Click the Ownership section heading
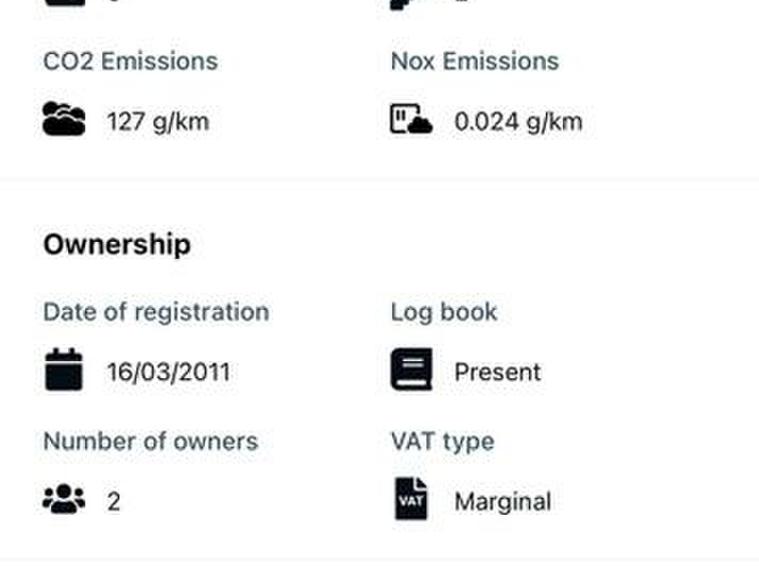Viewport: 759px width, 569px height. coord(117,245)
